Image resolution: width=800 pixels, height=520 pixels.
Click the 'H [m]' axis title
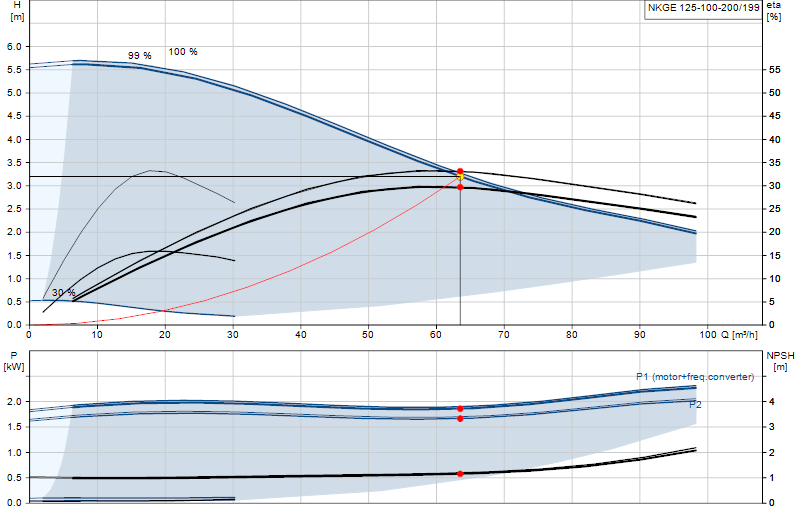(17, 11)
